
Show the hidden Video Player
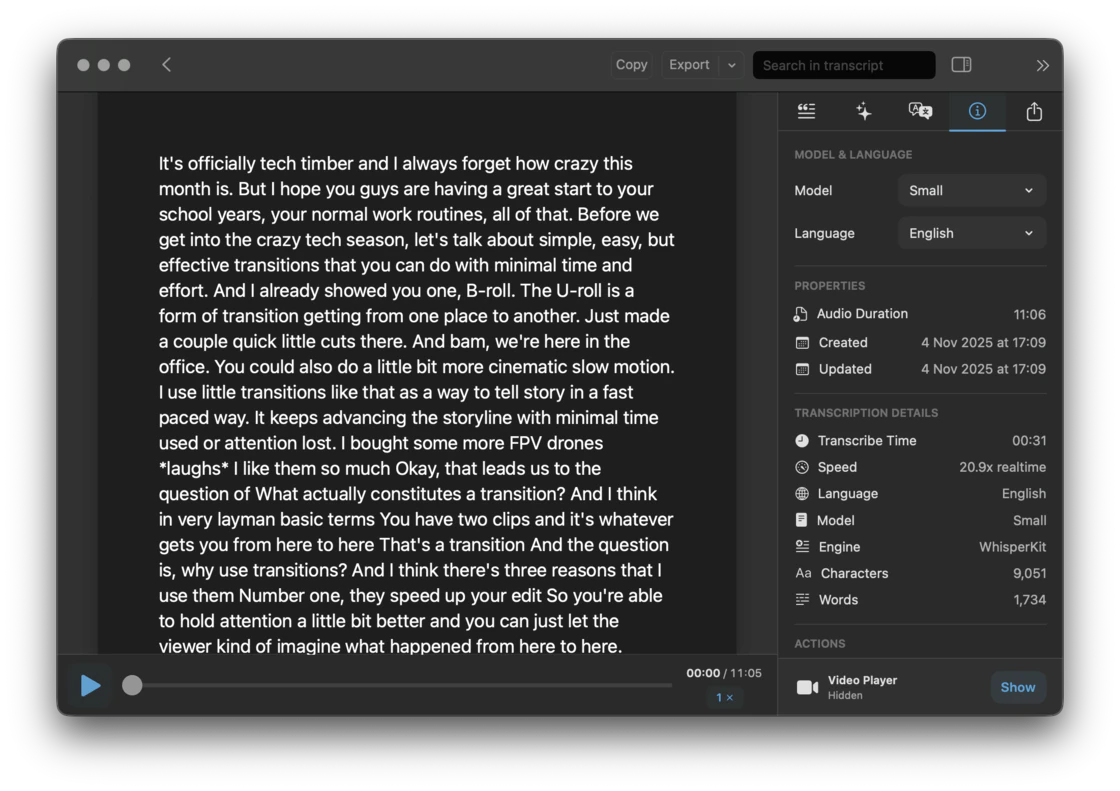tap(1017, 687)
